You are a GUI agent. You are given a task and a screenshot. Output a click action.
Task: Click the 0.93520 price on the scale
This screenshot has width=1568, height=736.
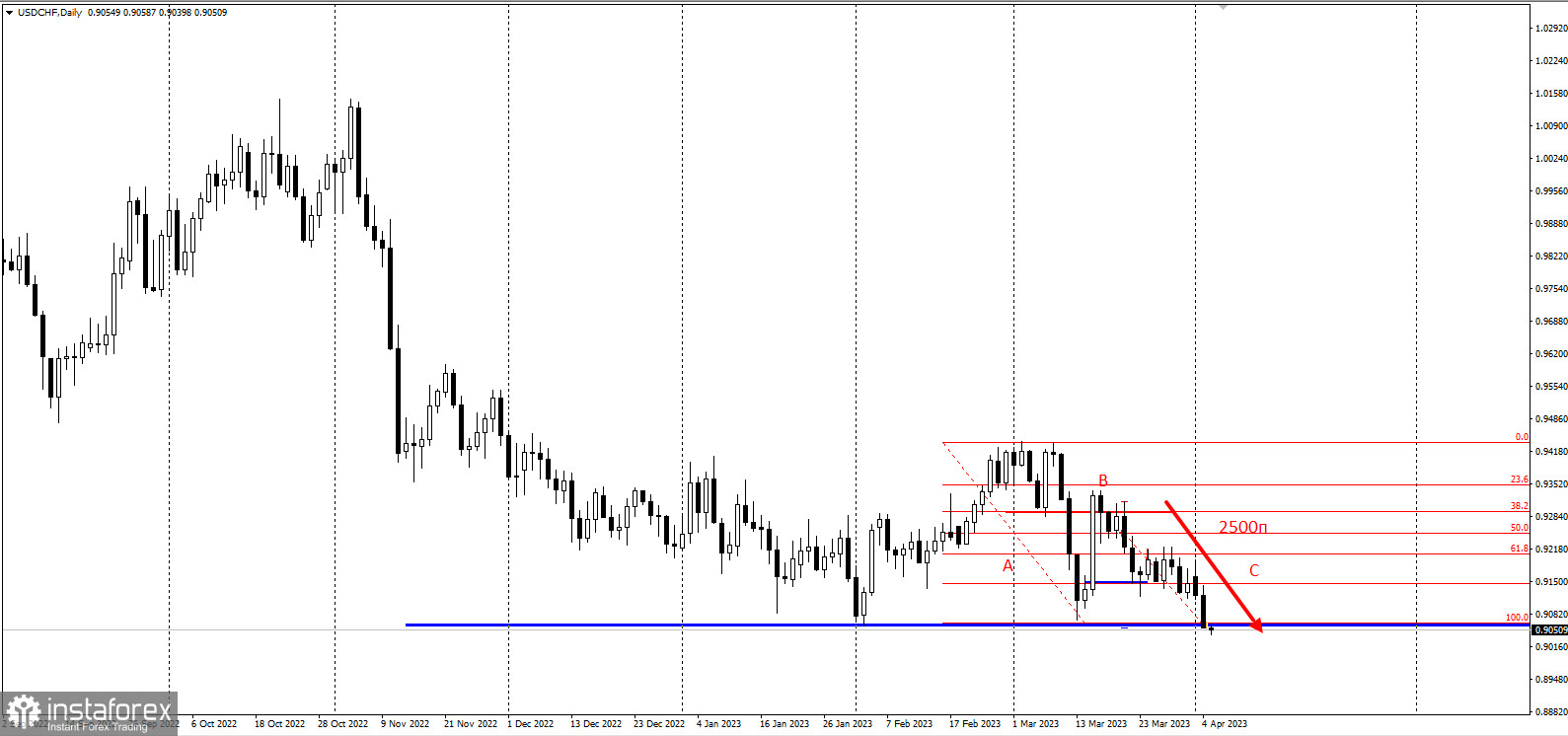(x=1551, y=484)
